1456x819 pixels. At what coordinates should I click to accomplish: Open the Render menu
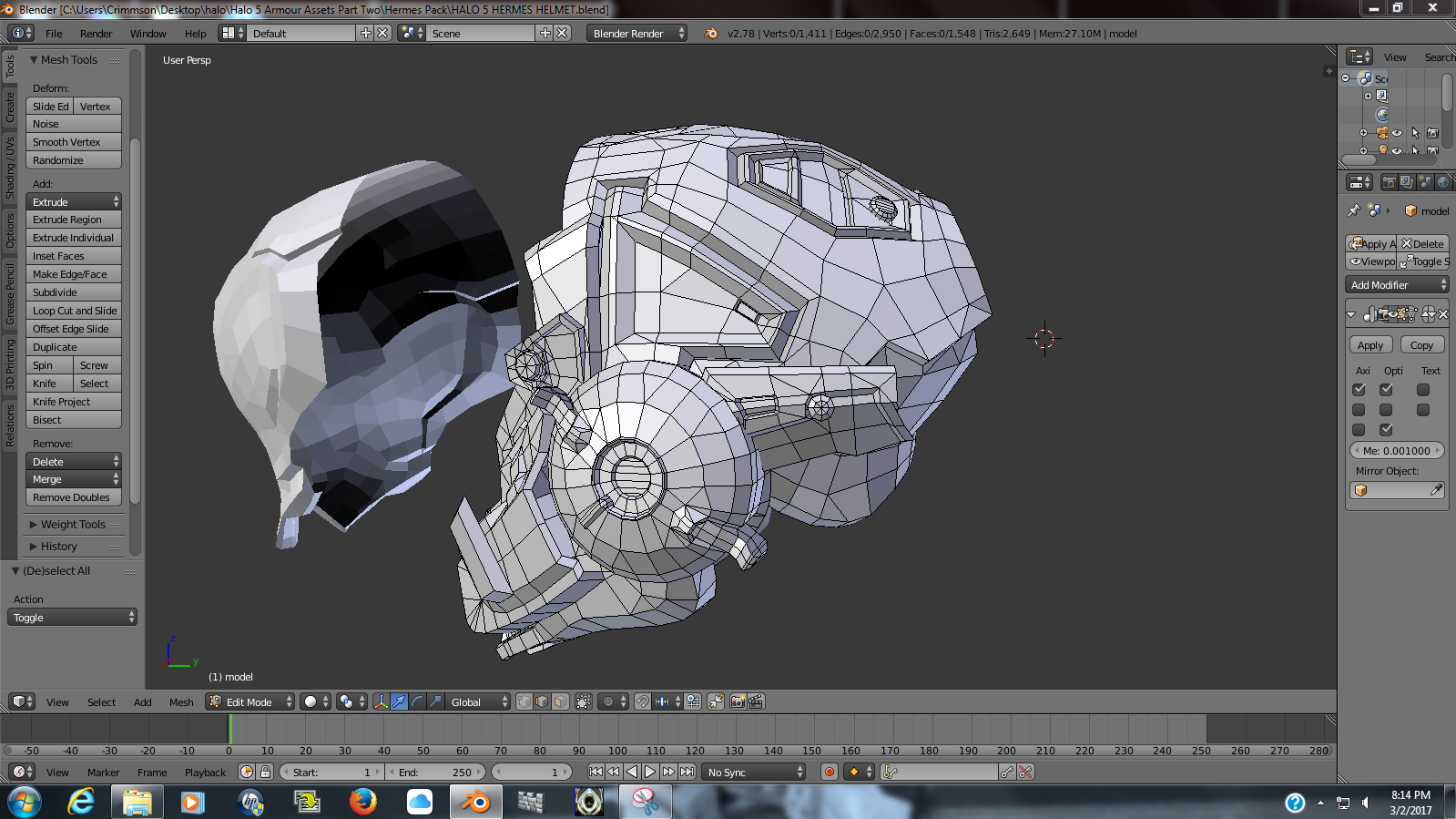96,33
